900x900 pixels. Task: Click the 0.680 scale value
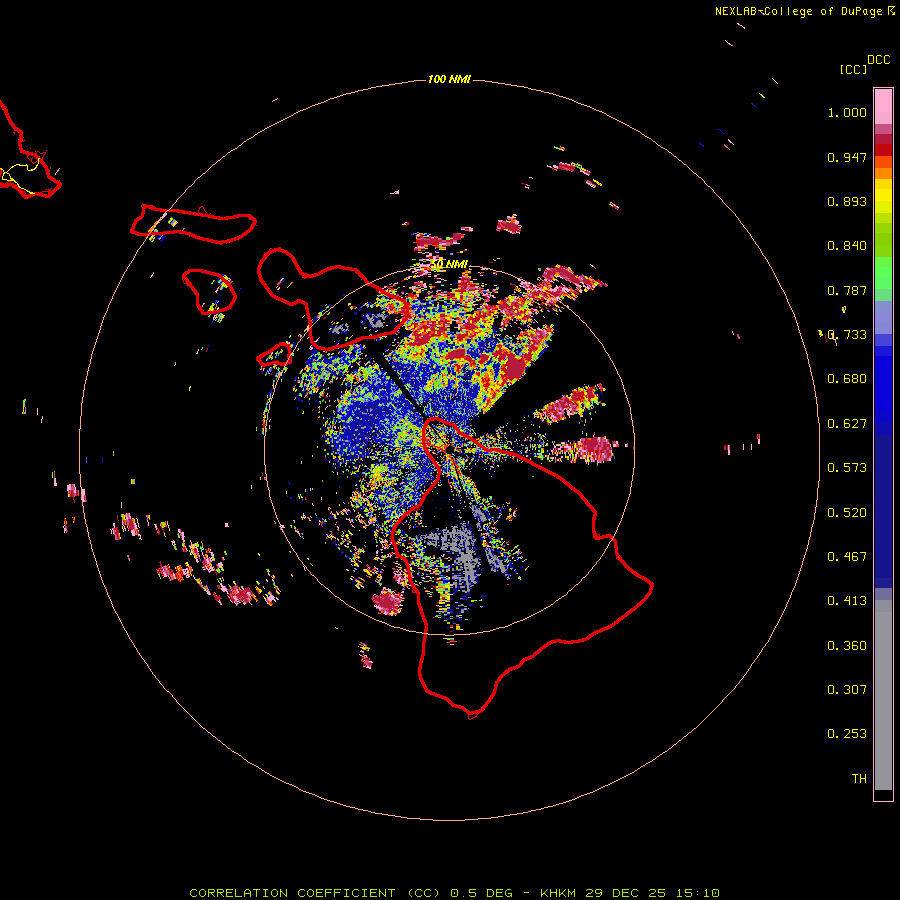tap(847, 379)
